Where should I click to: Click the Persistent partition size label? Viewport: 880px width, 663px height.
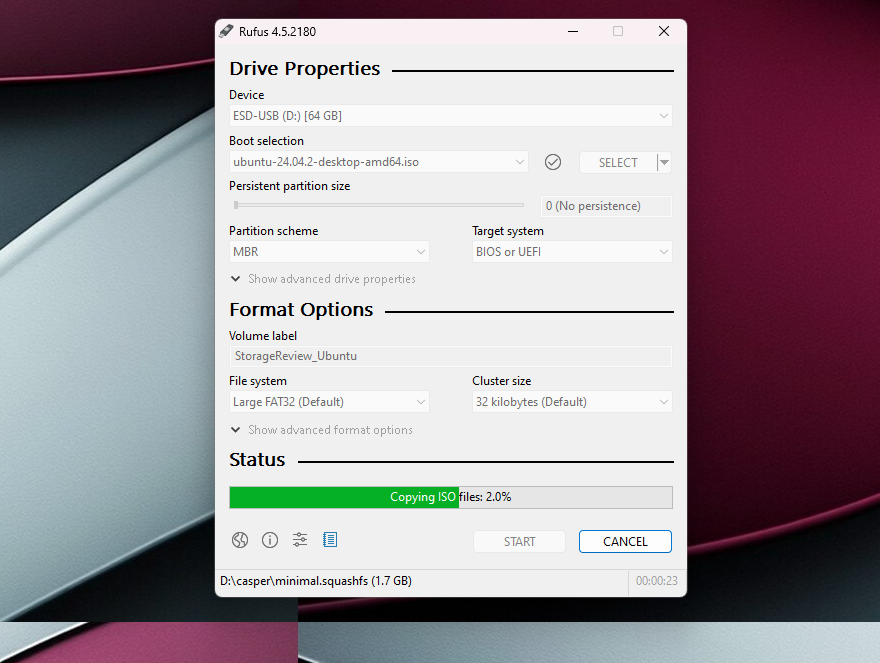(x=290, y=186)
